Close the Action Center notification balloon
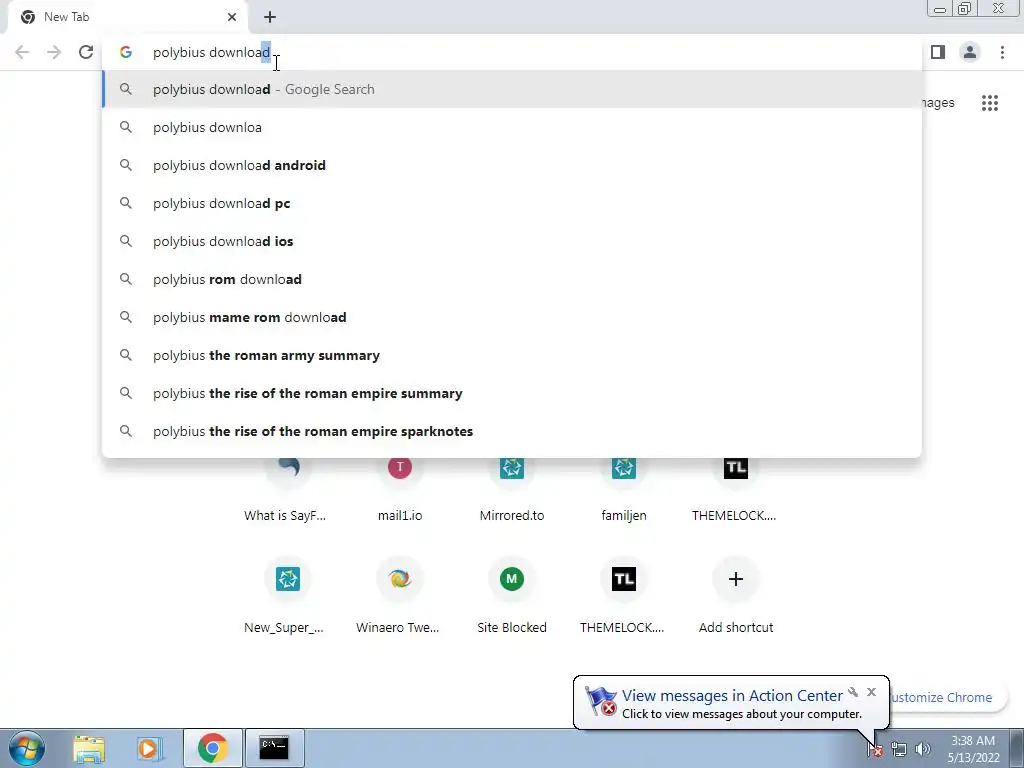The image size is (1024, 768). click(871, 692)
